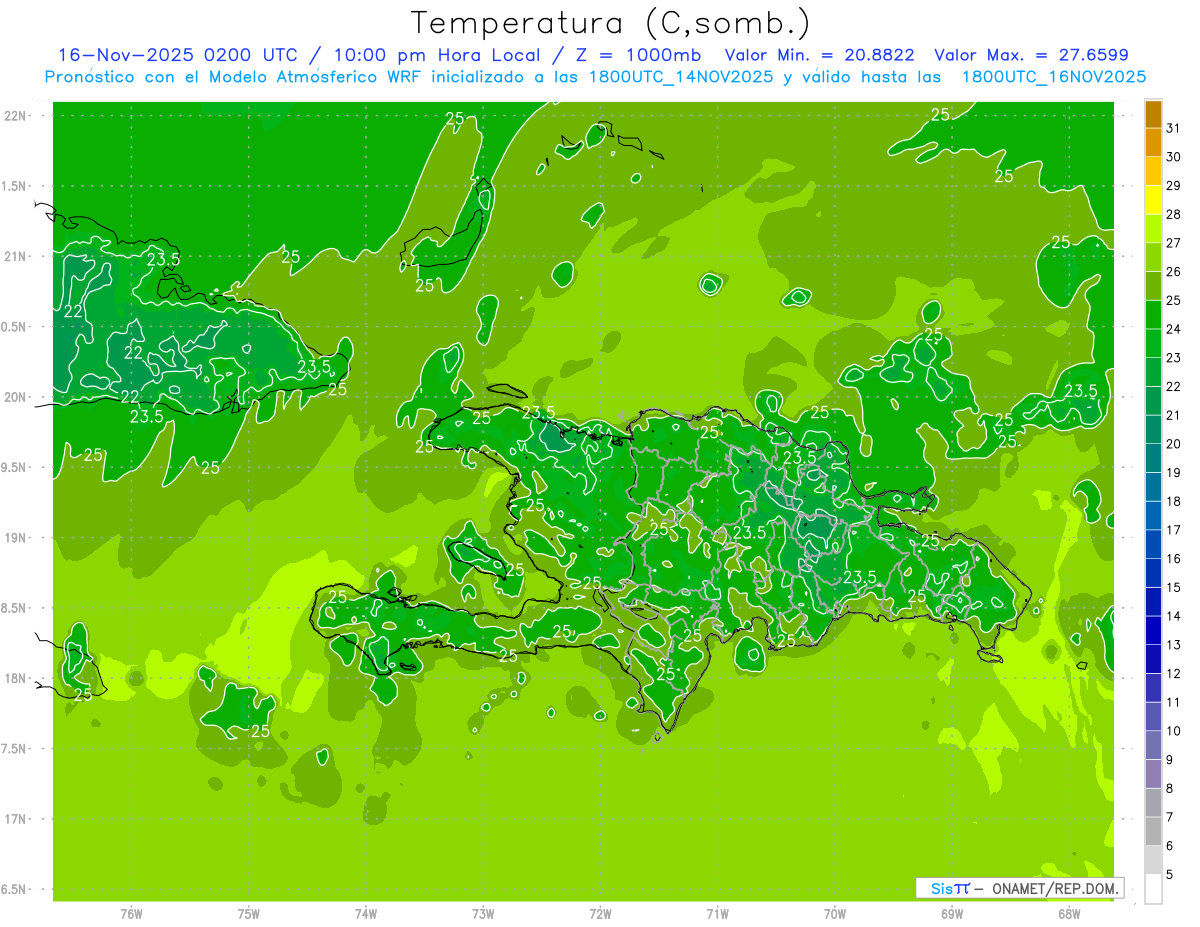The height and width of the screenshot is (927, 1200).
Task: Click the "26" label on the color legend
Action: pyautogui.click(x=1173, y=271)
